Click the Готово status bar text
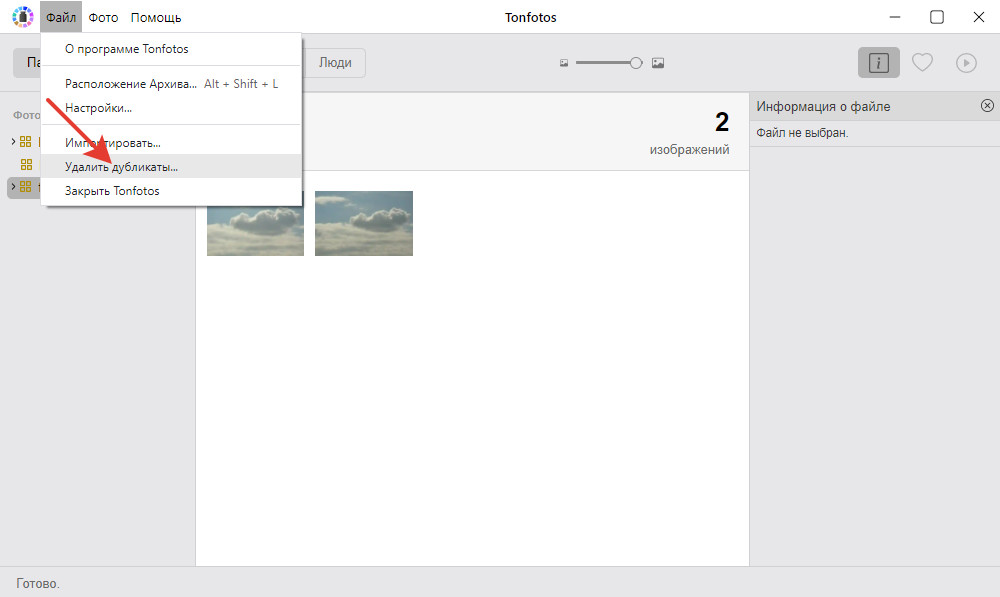The width and height of the screenshot is (1000, 597). (38, 583)
